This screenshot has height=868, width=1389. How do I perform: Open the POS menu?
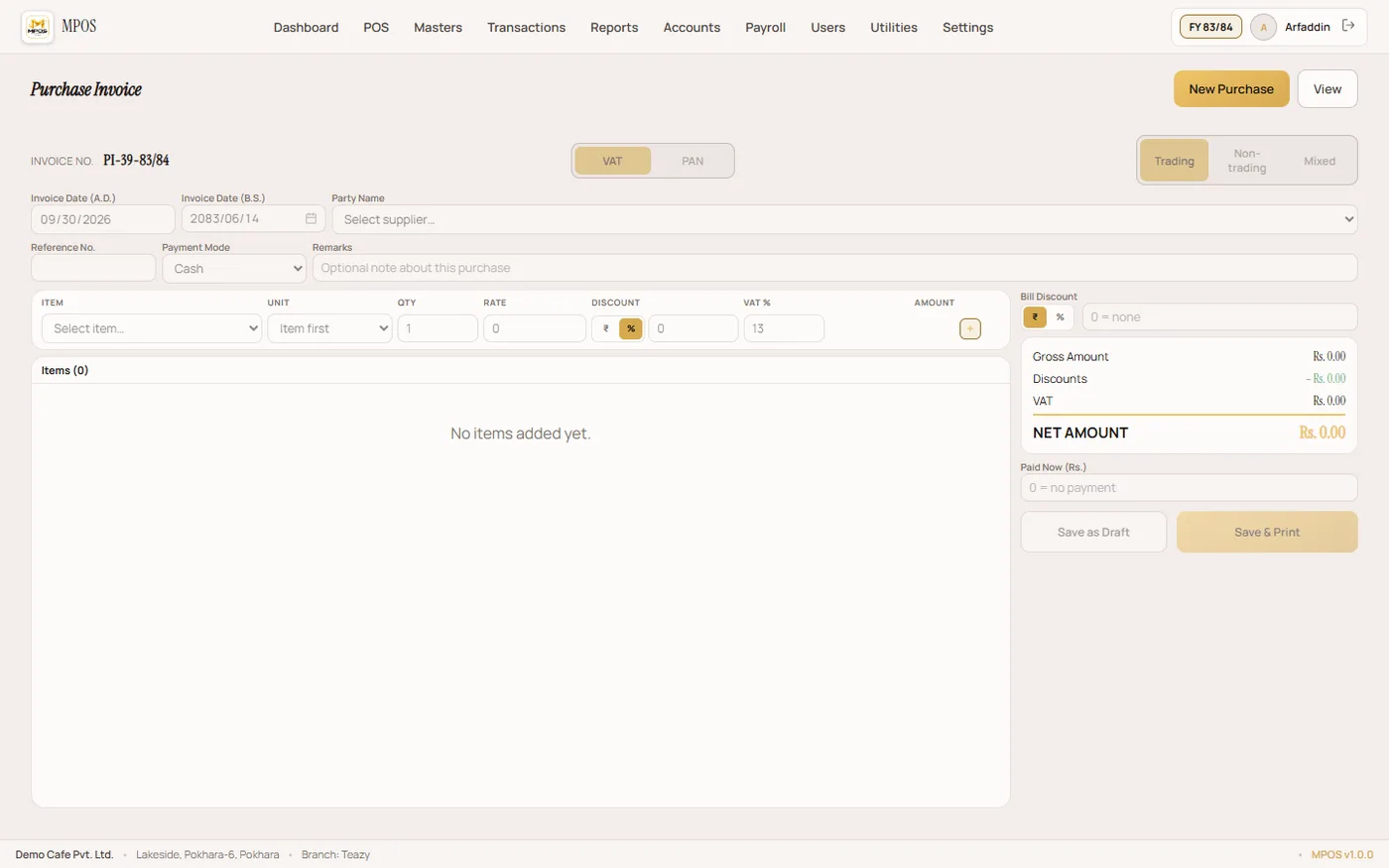click(x=376, y=27)
